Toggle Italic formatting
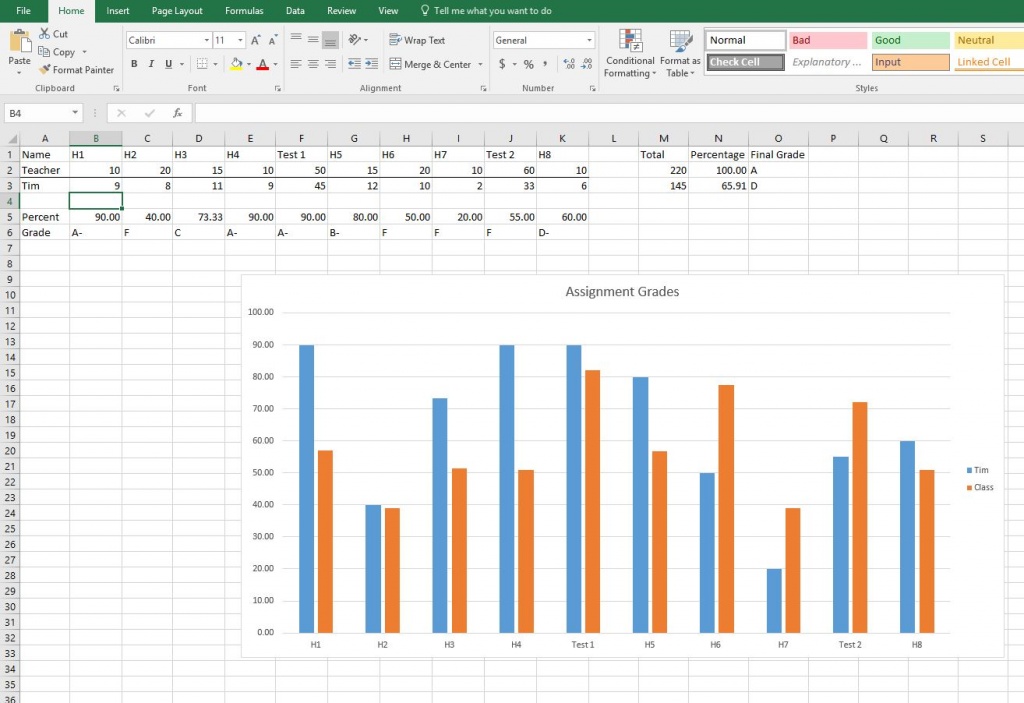 pyautogui.click(x=151, y=64)
